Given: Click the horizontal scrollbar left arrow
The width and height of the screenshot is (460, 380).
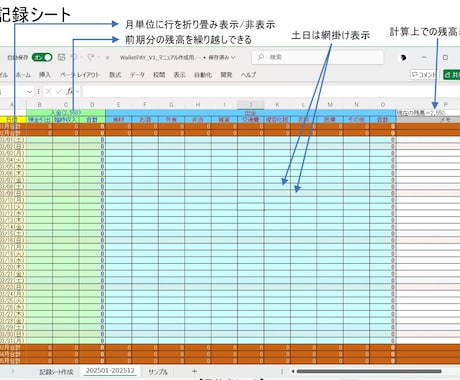Looking at the screenshot, I should (x=293, y=371).
